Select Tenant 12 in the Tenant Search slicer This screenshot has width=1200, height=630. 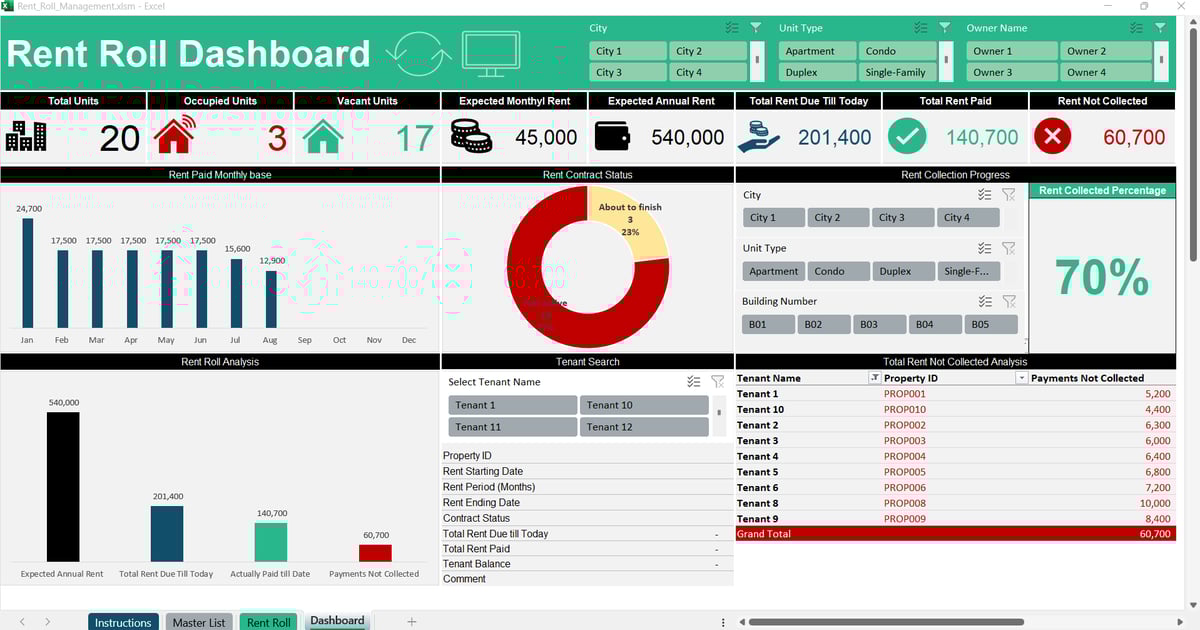[644, 425]
